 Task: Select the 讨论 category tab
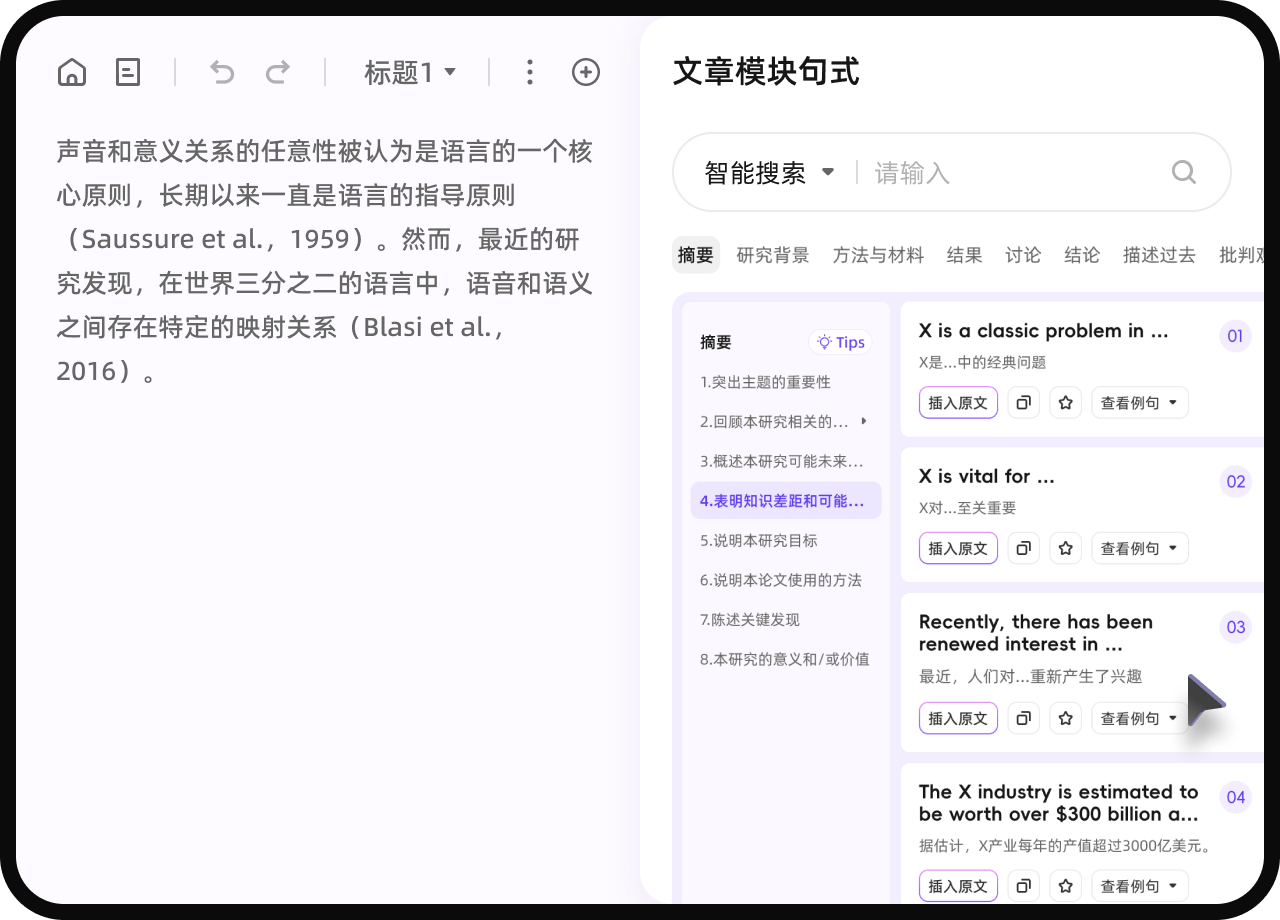[x=1023, y=255]
